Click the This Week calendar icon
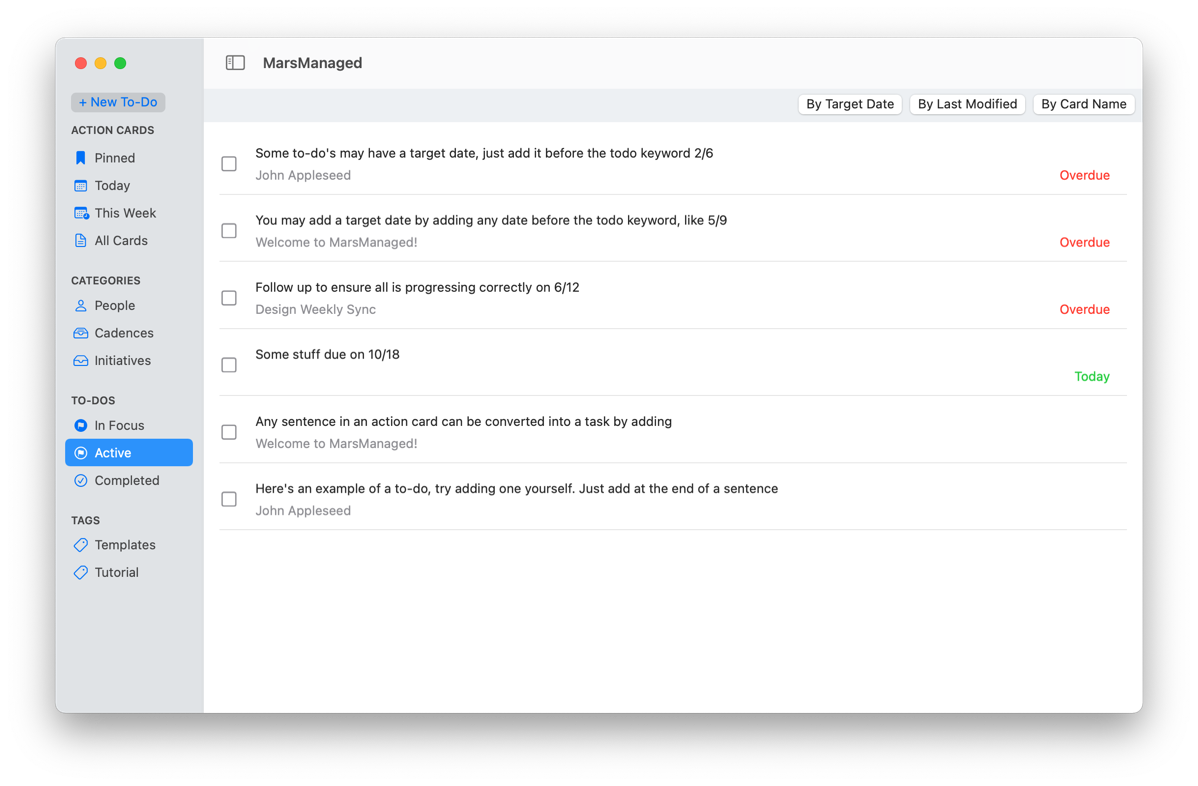 [81, 213]
